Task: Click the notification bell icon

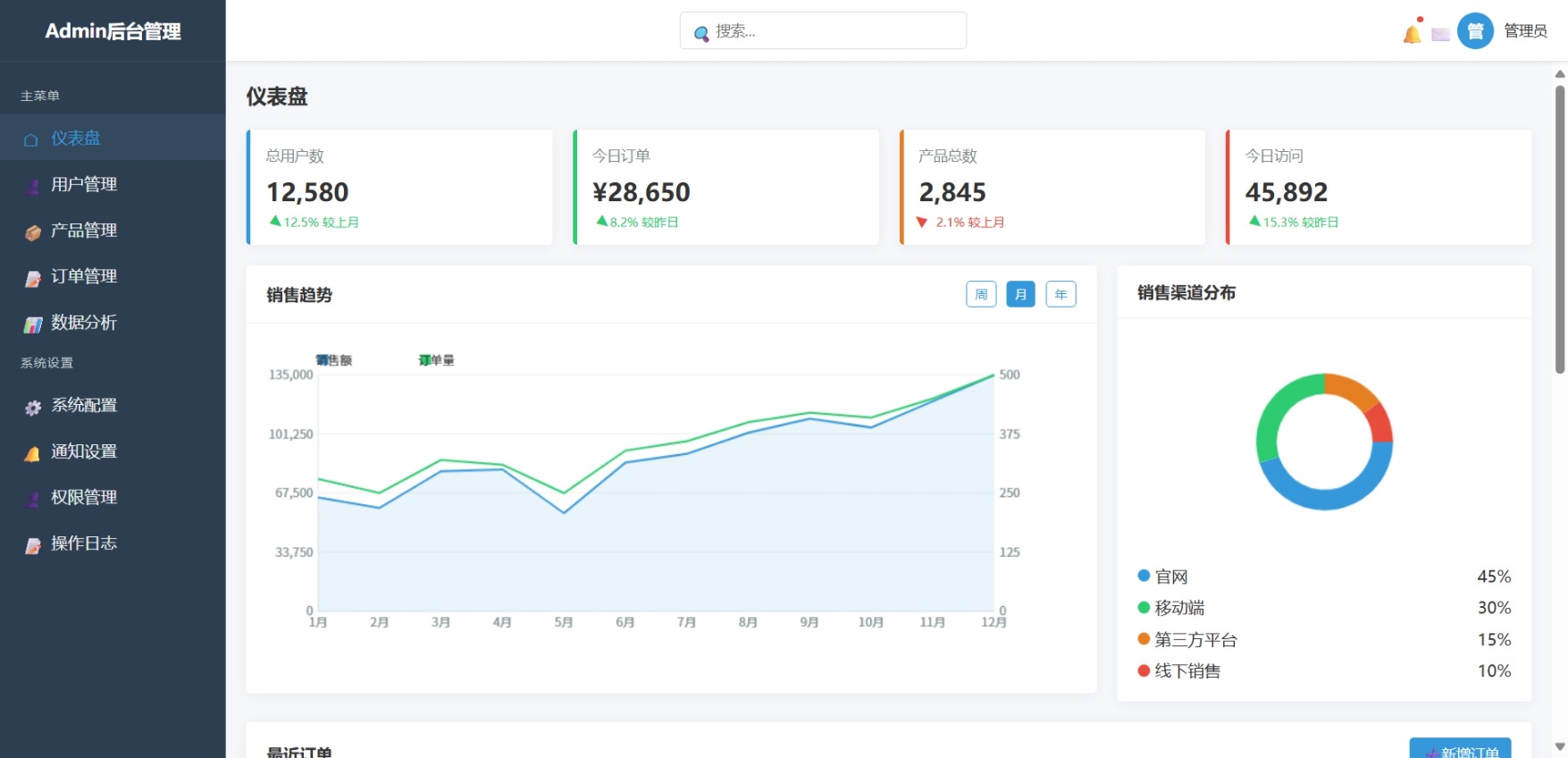Action: (1412, 34)
